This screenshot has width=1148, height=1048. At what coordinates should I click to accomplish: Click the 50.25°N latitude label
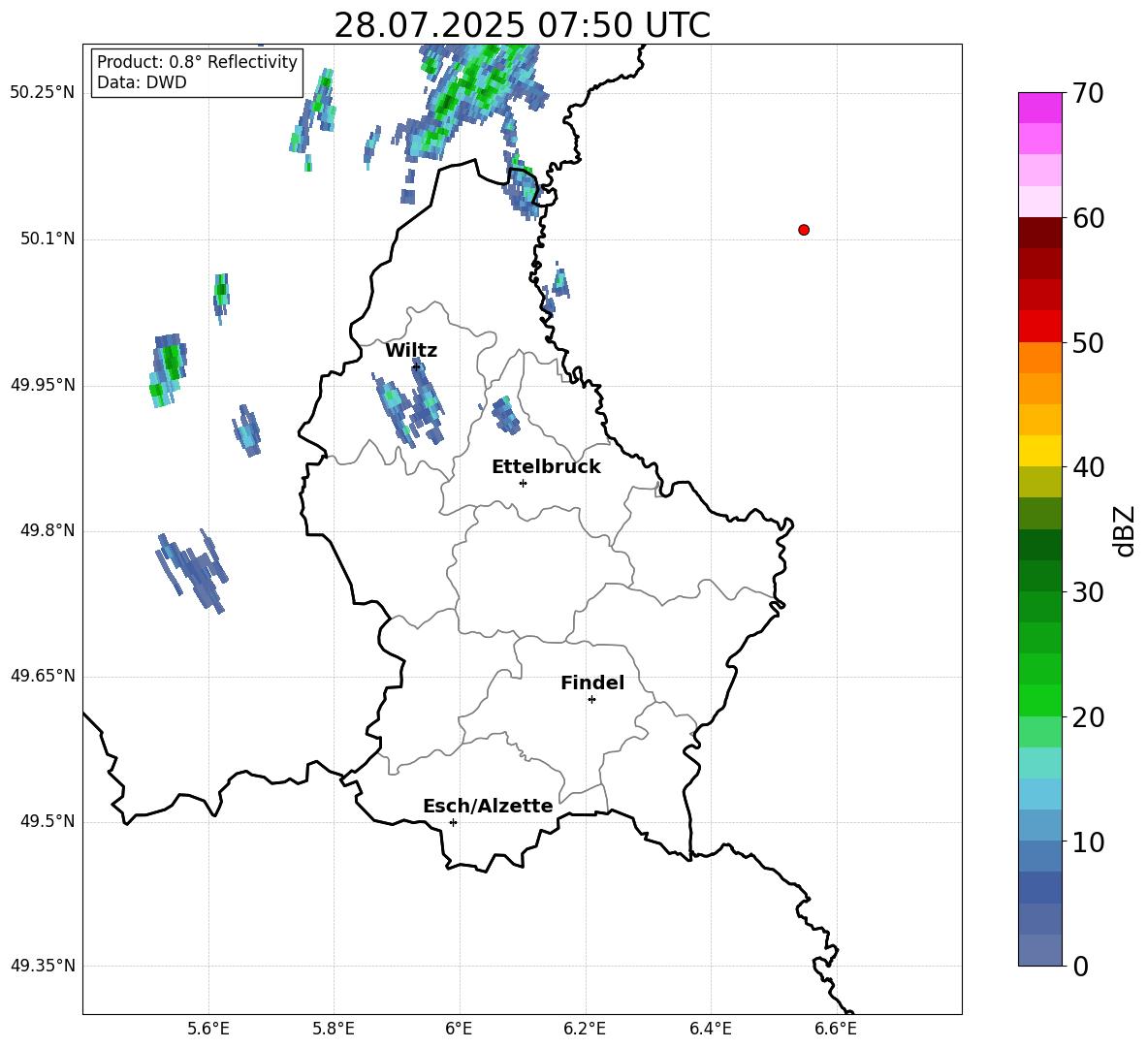[x=43, y=93]
